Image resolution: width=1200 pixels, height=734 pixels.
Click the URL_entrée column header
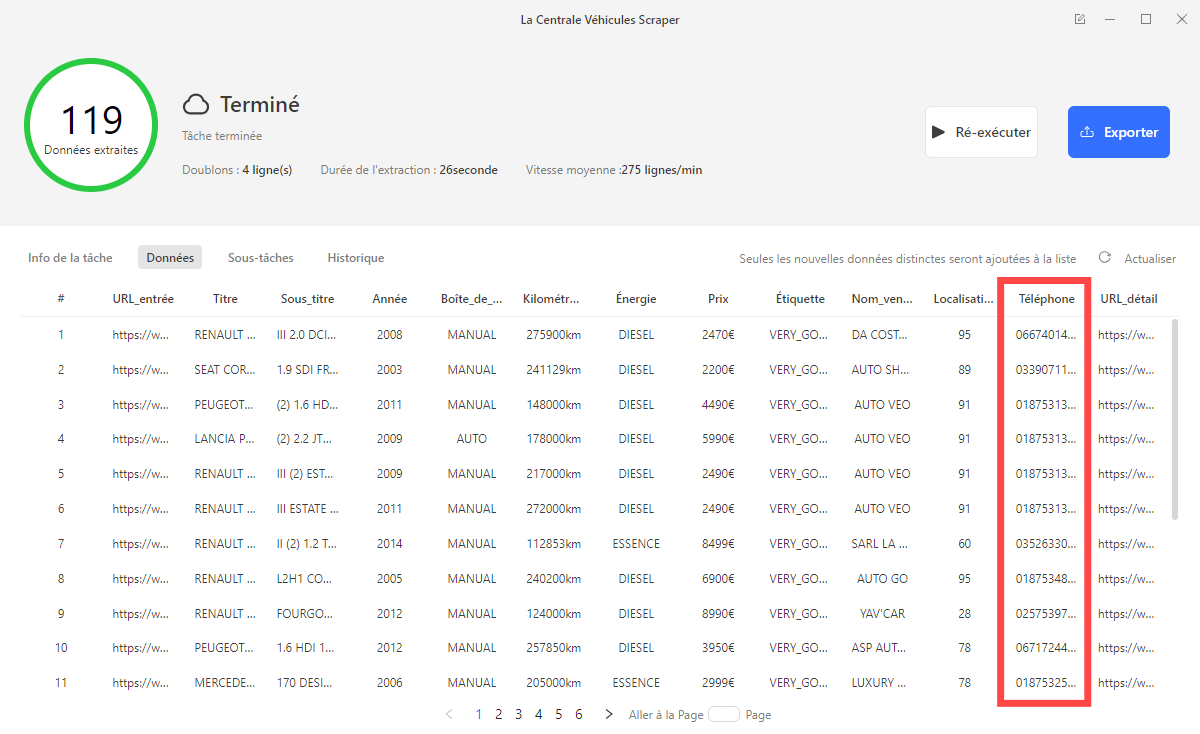pyautogui.click(x=143, y=299)
